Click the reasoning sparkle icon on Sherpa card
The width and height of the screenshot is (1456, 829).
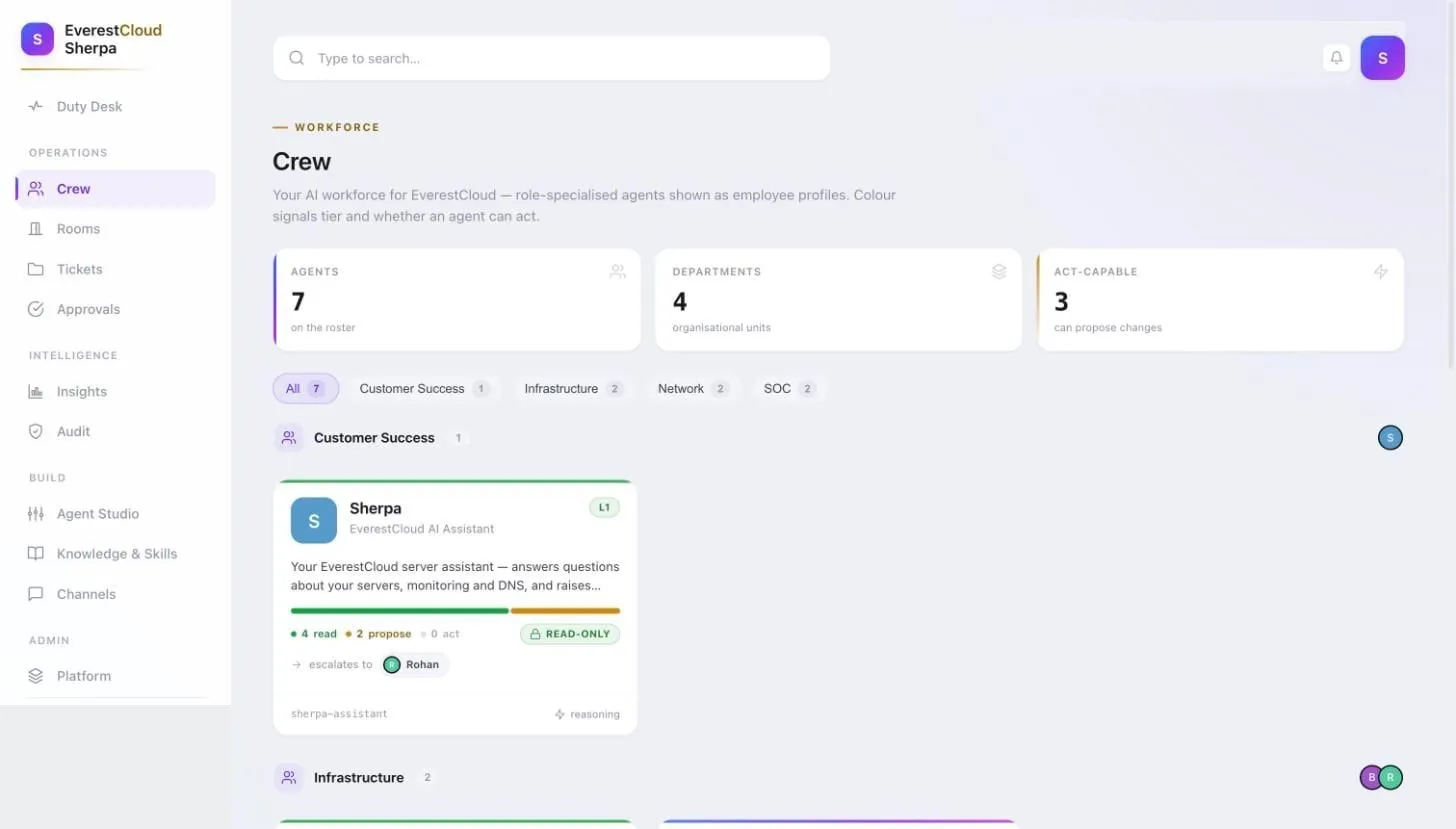tap(560, 714)
